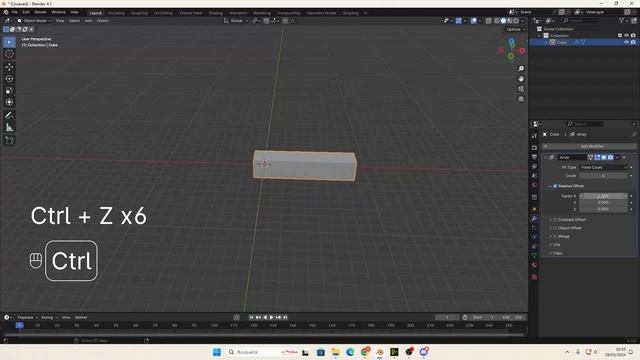Select the Move tool
The image size is (640, 360).
click(9, 67)
